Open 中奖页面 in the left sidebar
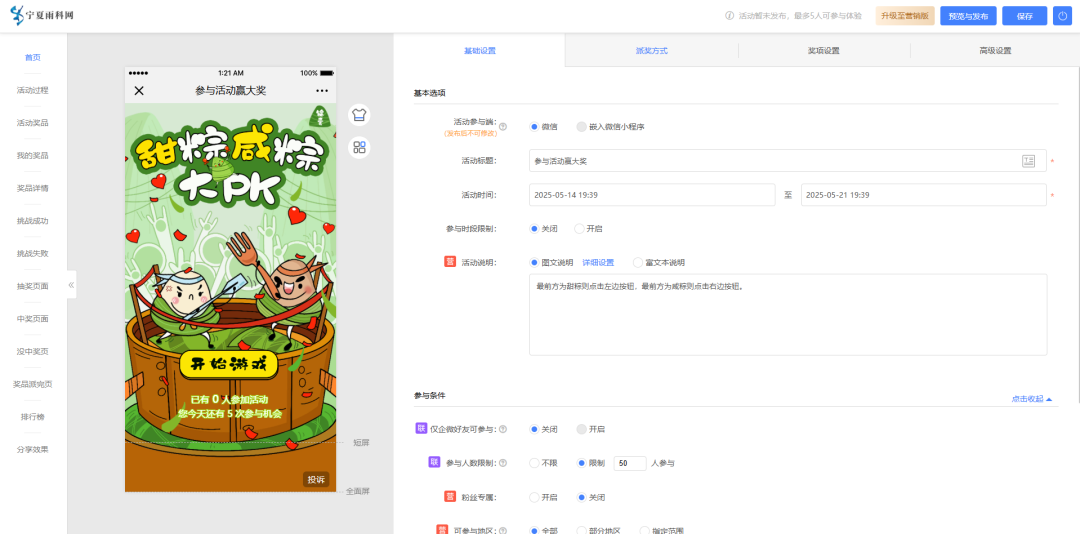 [33, 319]
